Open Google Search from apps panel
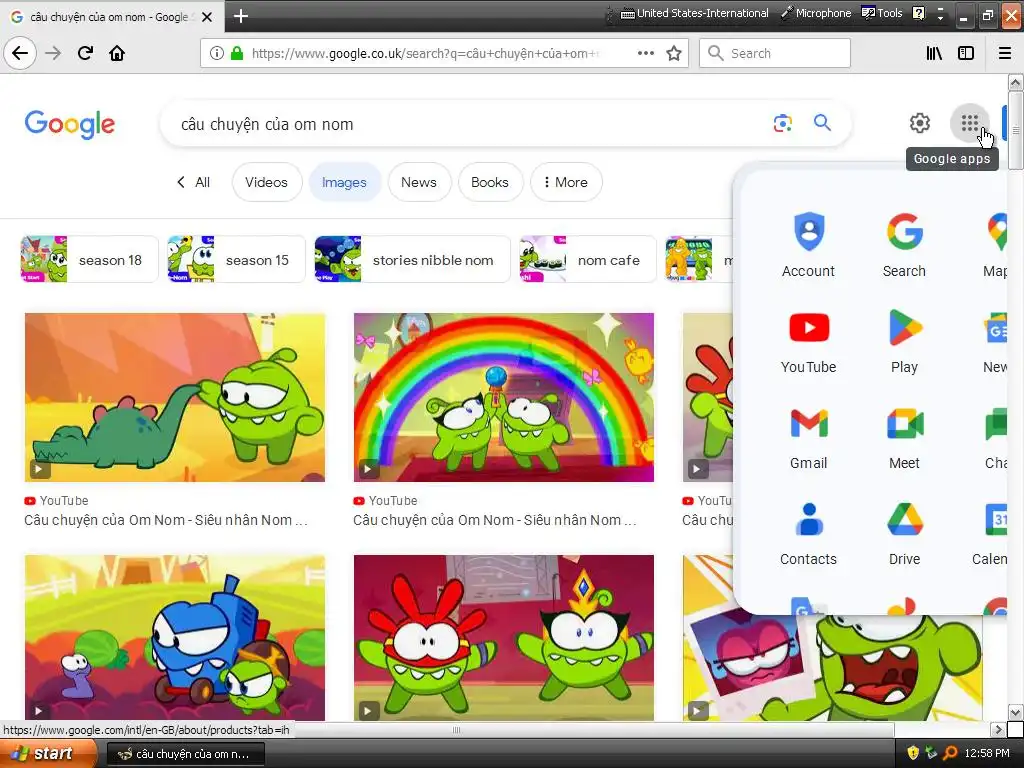 tap(904, 245)
